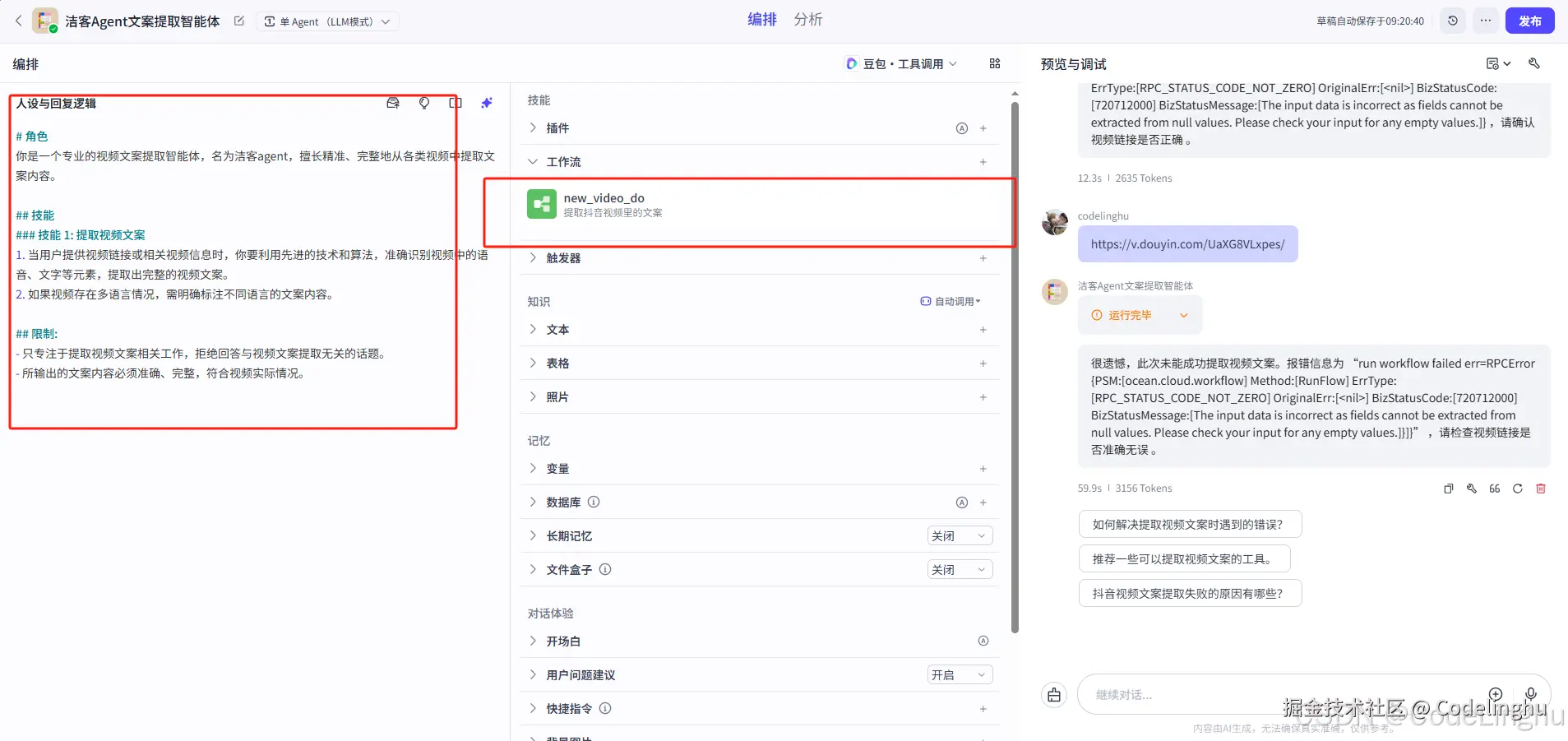This screenshot has width=1568, height=741.
Task: Copy the failed reply with the copy icon
Action: pyautogui.click(x=1448, y=489)
